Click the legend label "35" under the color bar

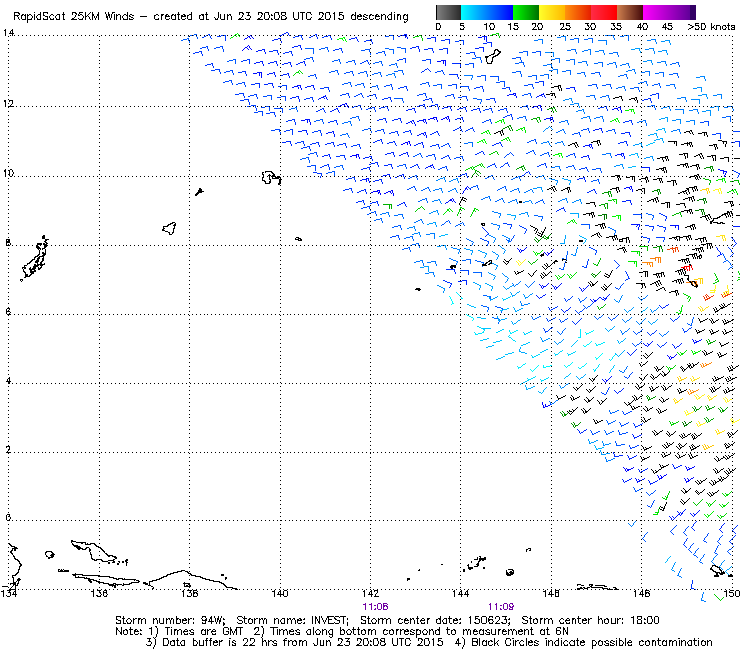click(616, 26)
